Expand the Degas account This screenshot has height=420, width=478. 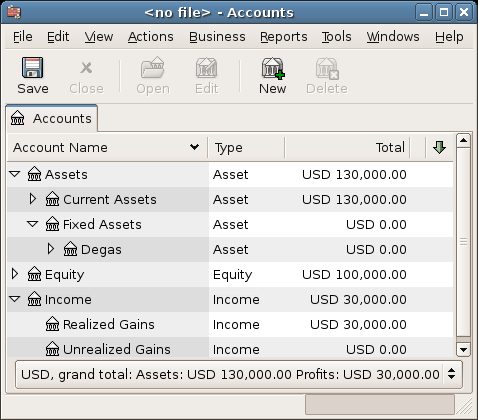click(x=51, y=249)
